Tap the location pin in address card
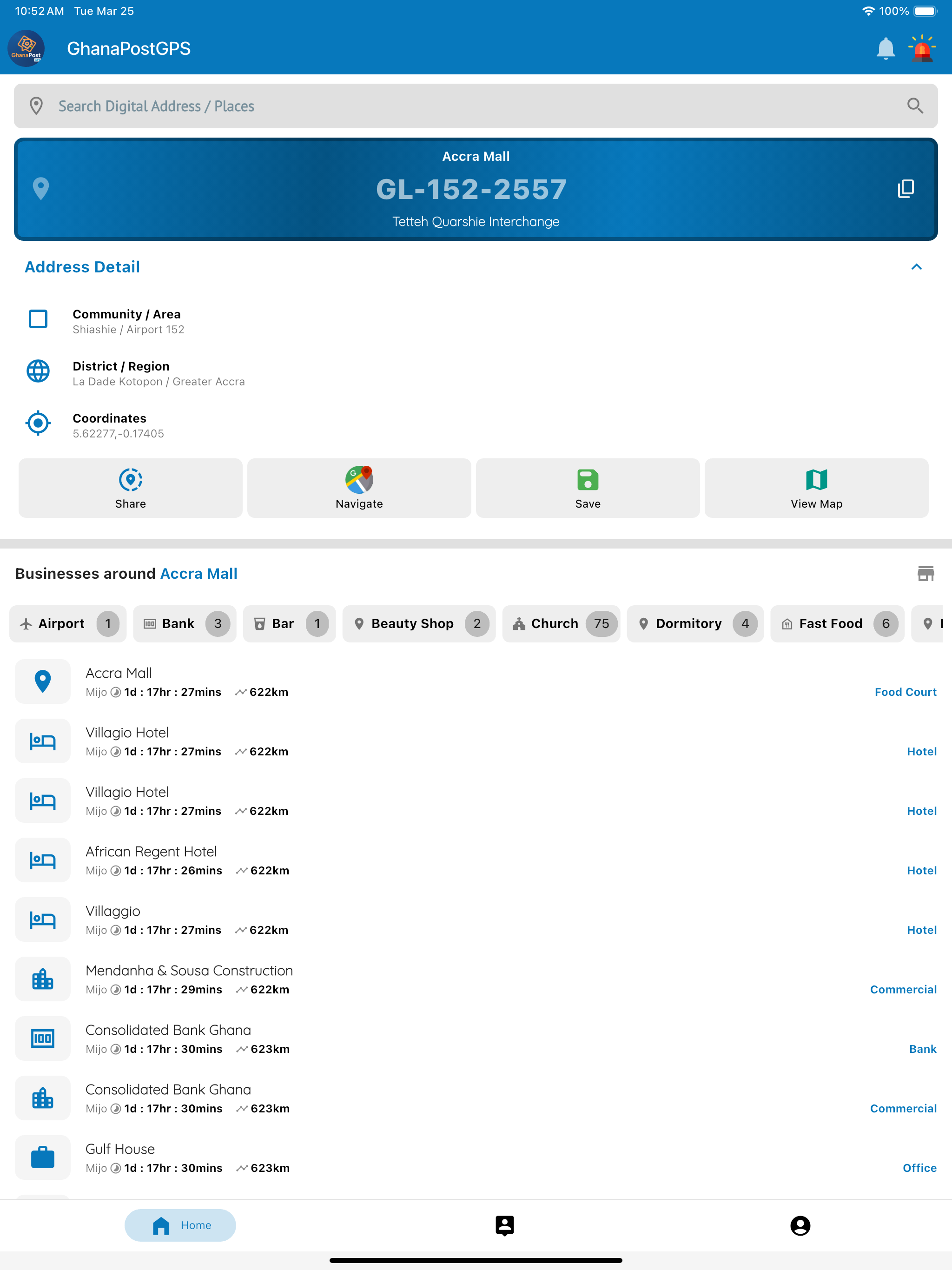Viewport: 952px width, 1270px height. [x=41, y=189]
